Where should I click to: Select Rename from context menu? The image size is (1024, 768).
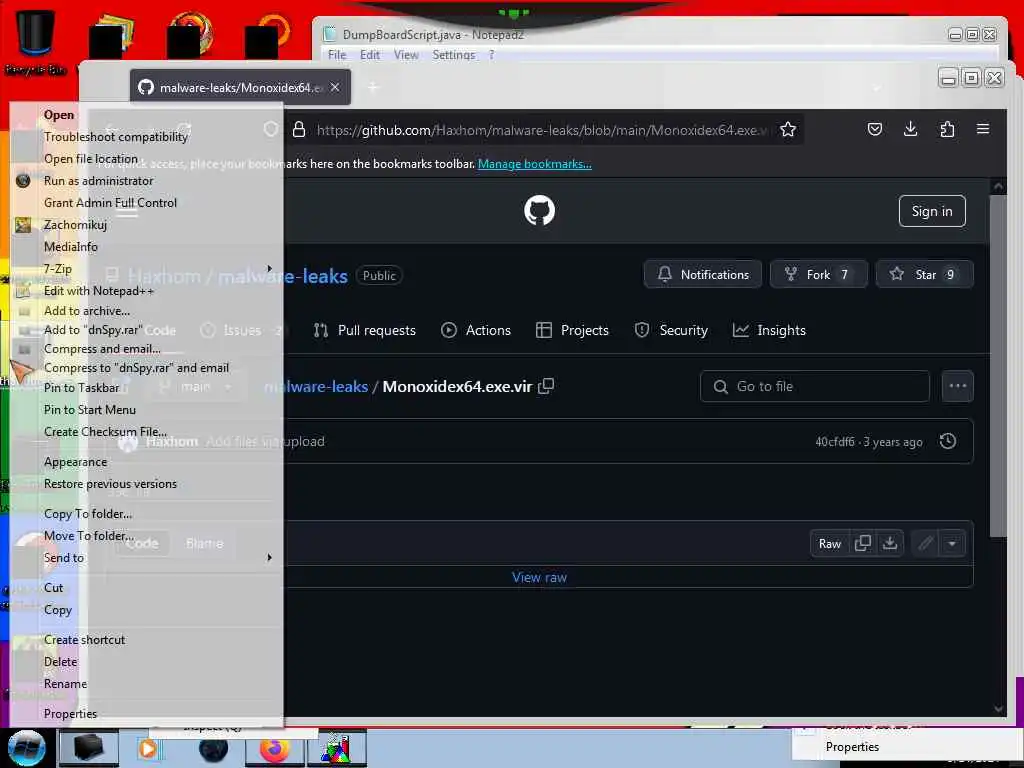click(x=146, y=684)
